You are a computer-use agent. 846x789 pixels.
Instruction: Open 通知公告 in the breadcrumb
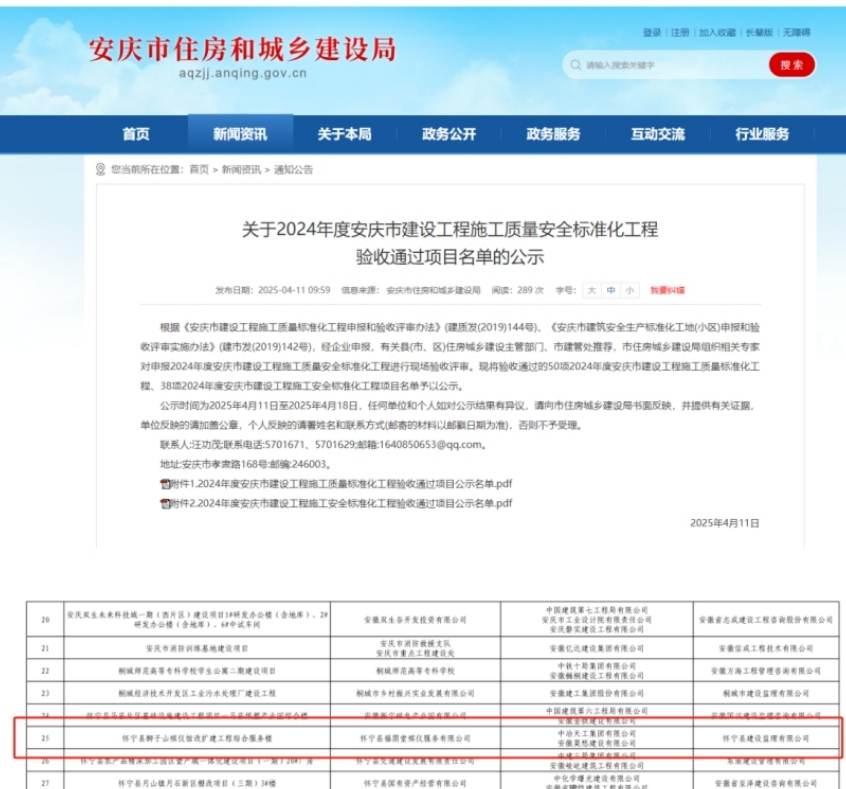coord(293,170)
